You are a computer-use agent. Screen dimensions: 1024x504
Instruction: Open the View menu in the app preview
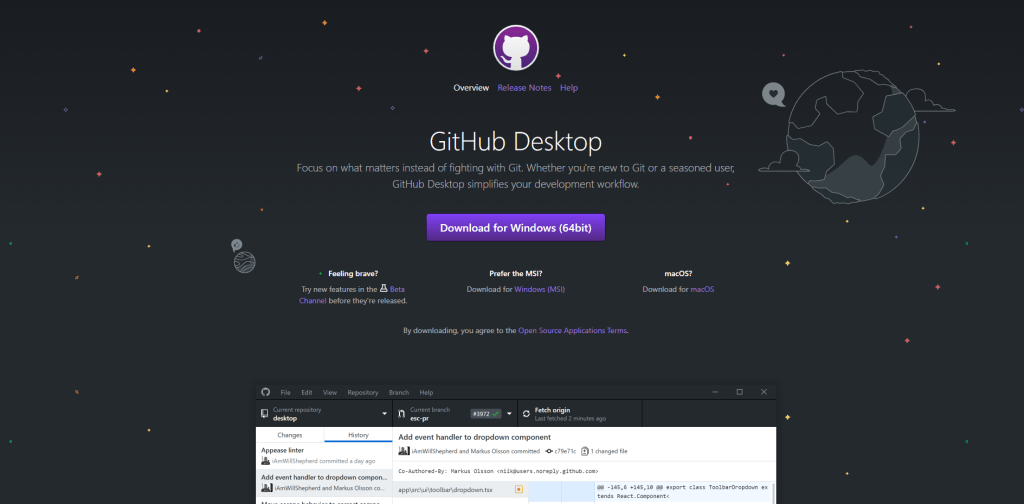coord(330,392)
